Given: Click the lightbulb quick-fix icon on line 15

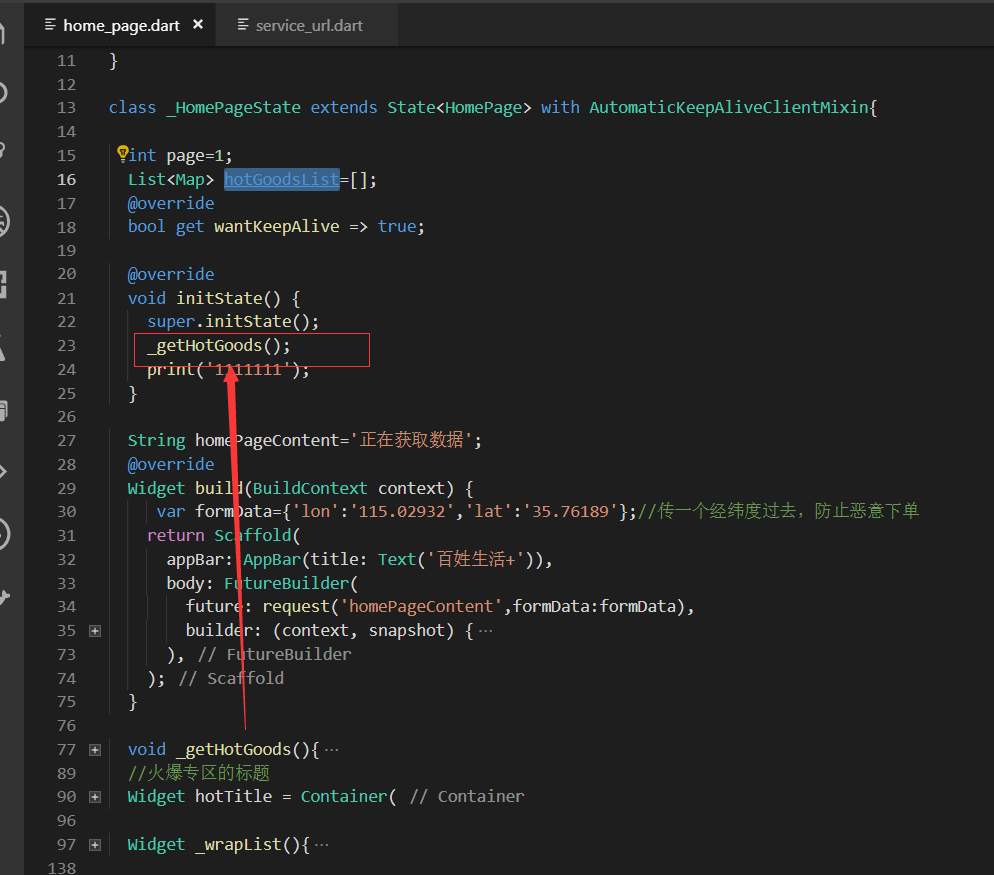Looking at the screenshot, I should point(122,153).
